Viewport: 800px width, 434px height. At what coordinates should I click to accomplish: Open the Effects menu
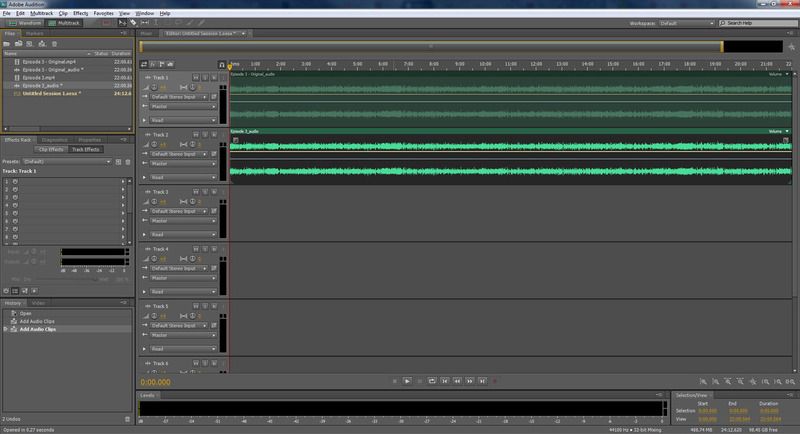(x=81, y=13)
